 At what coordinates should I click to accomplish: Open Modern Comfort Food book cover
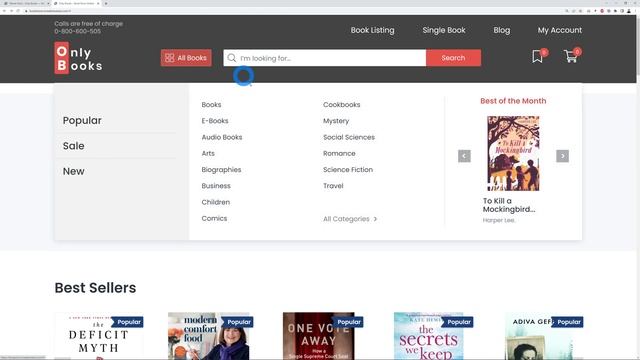click(x=209, y=336)
